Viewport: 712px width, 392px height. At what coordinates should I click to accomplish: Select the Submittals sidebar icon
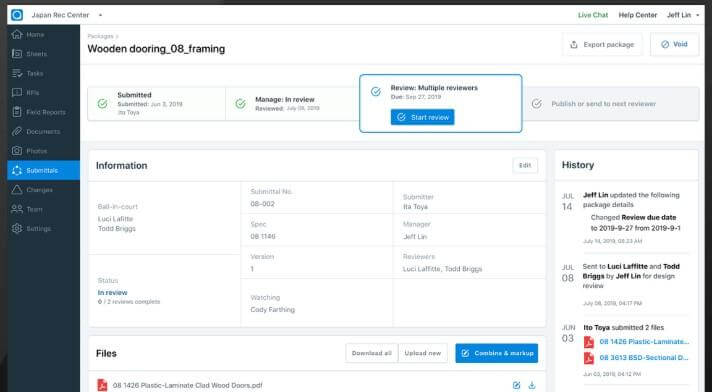(17, 170)
